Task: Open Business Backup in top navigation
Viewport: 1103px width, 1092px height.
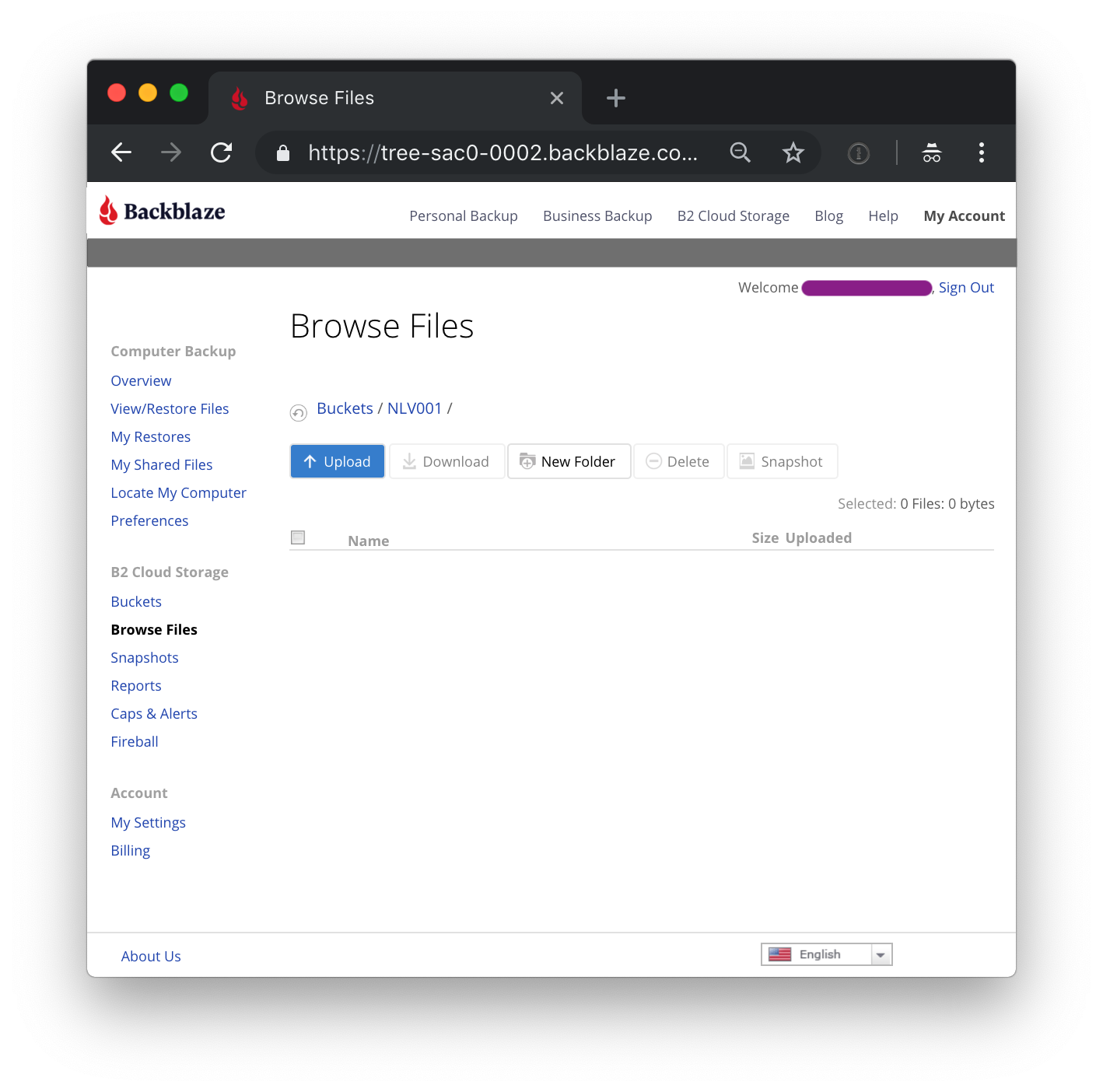Action: point(597,216)
